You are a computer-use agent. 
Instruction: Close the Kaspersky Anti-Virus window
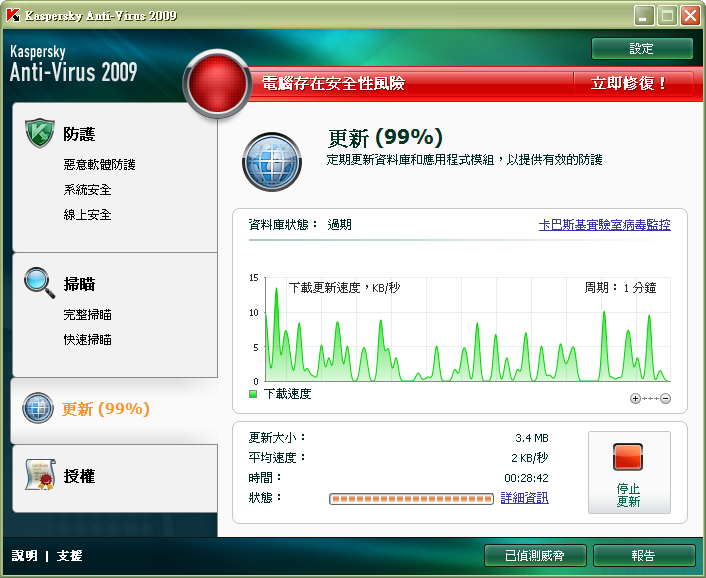tap(690, 16)
